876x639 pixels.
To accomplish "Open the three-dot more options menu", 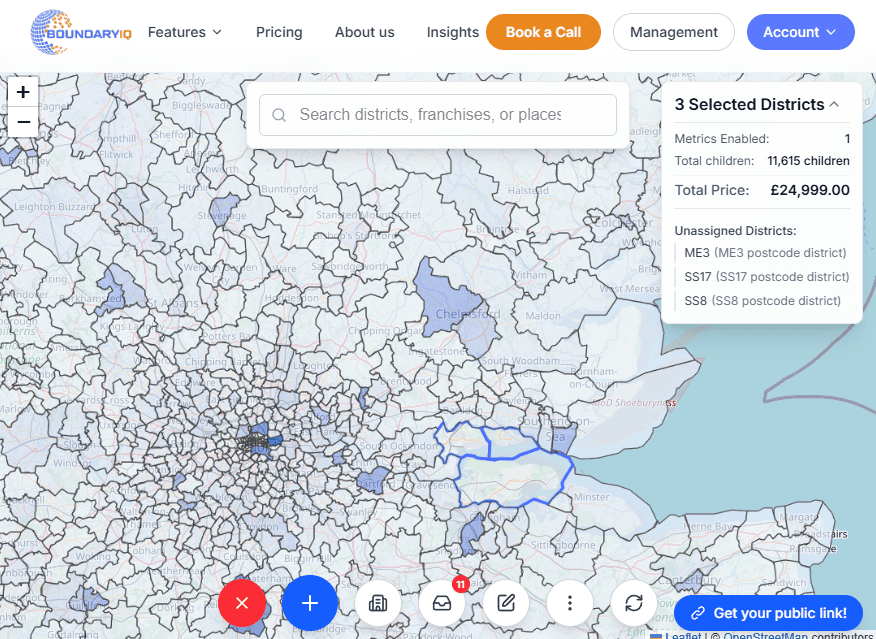I will pos(570,603).
